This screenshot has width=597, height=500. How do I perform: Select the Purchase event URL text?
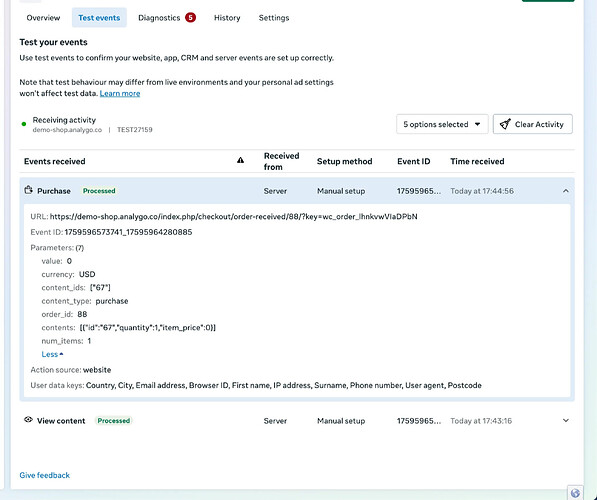[233, 216]
